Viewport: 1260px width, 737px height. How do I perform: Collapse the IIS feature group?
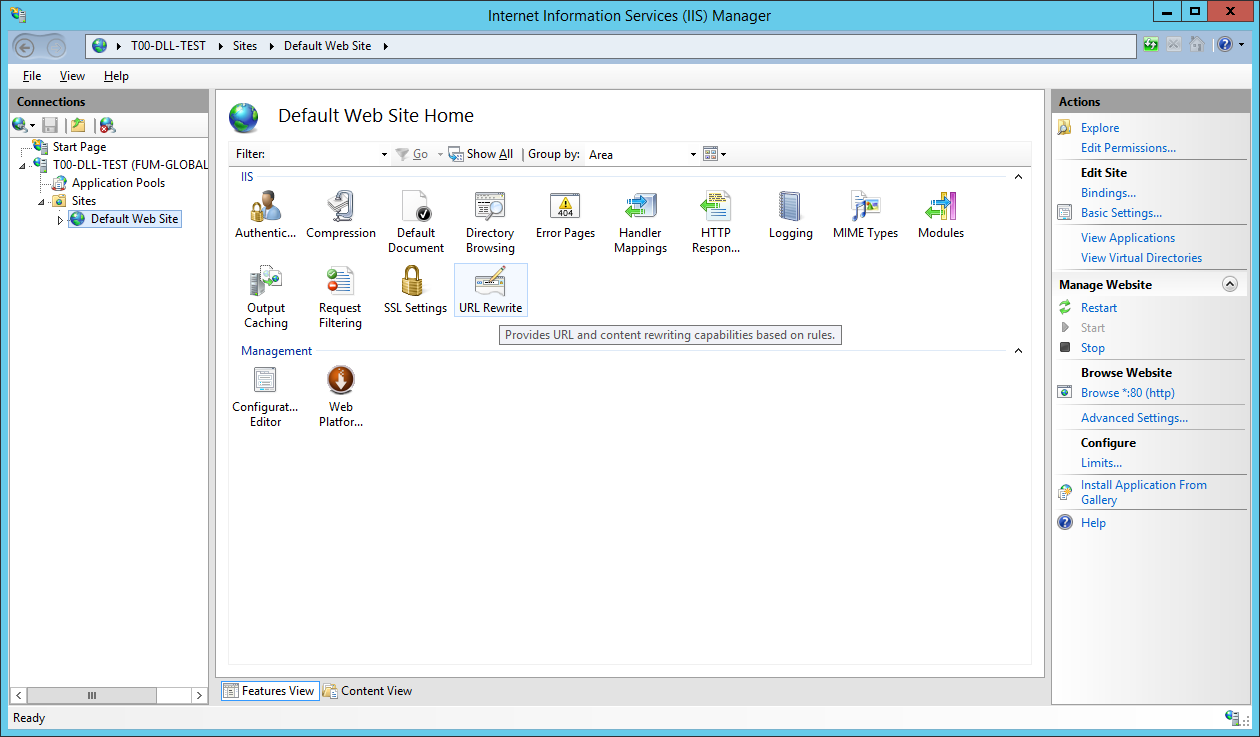tap(1018, 177)
